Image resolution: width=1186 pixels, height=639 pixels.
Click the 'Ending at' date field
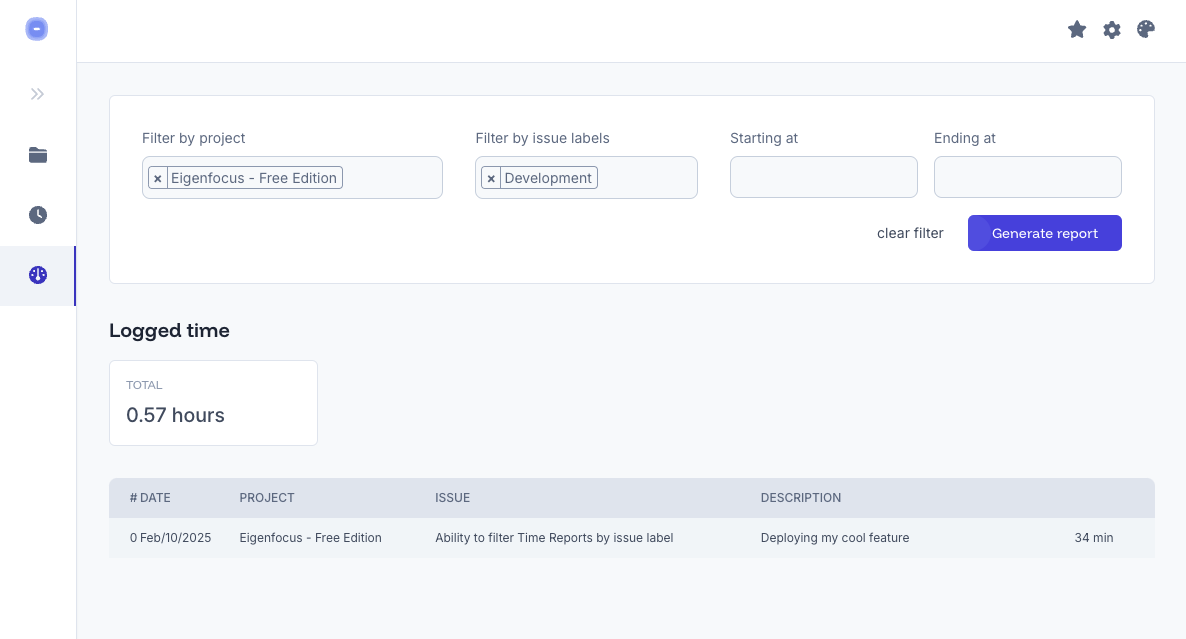tap(1027, 177)
